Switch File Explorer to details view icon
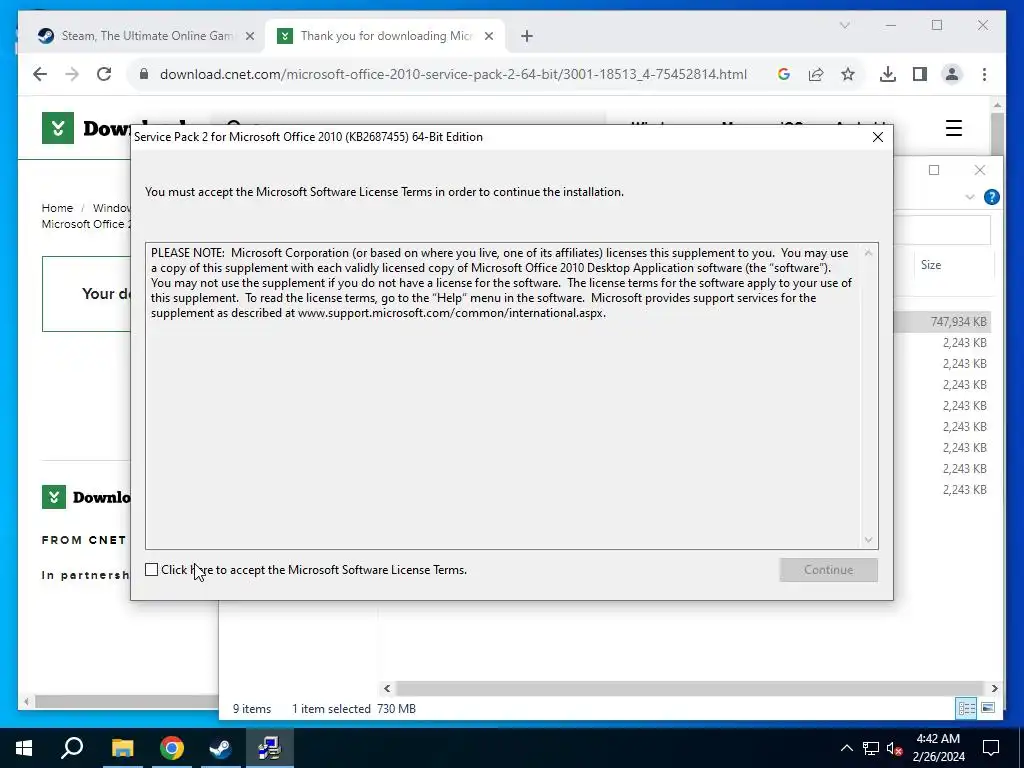The height and width of the screenshot is (768, 1024). 966,708
